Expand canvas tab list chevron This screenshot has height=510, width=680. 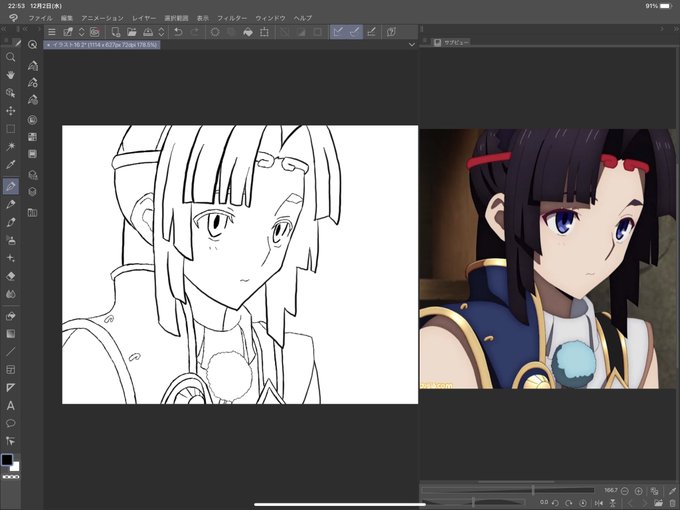tap(412, 44)
